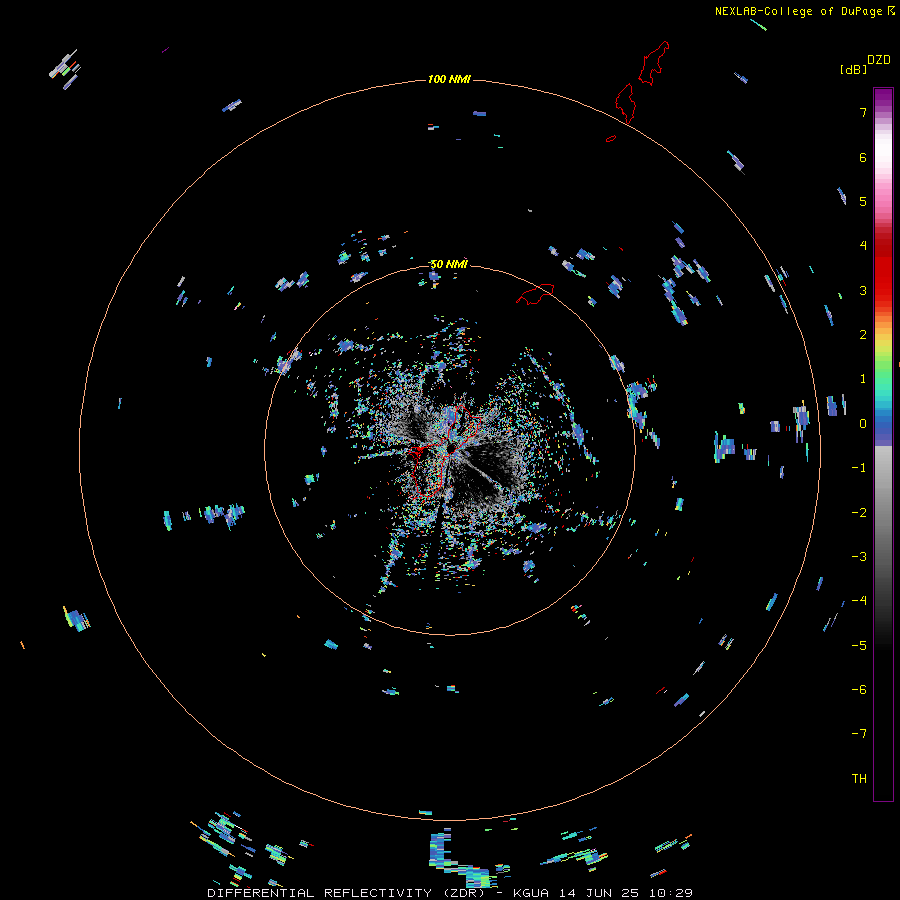Click the -7 value on dB scale
This screenshot has height=900, width=900.
(859, 734)
